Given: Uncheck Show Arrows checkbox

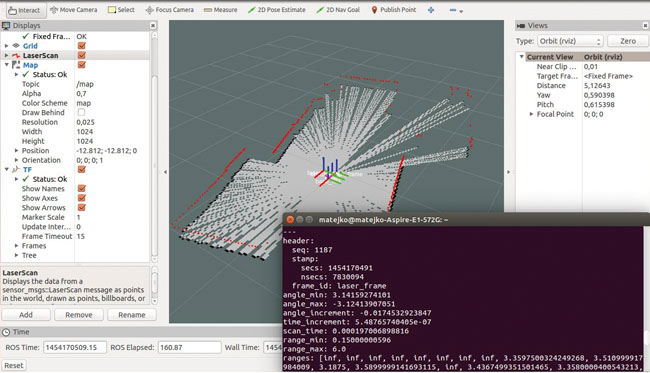Looking at the screenshot, I should [x=82, y=208].
